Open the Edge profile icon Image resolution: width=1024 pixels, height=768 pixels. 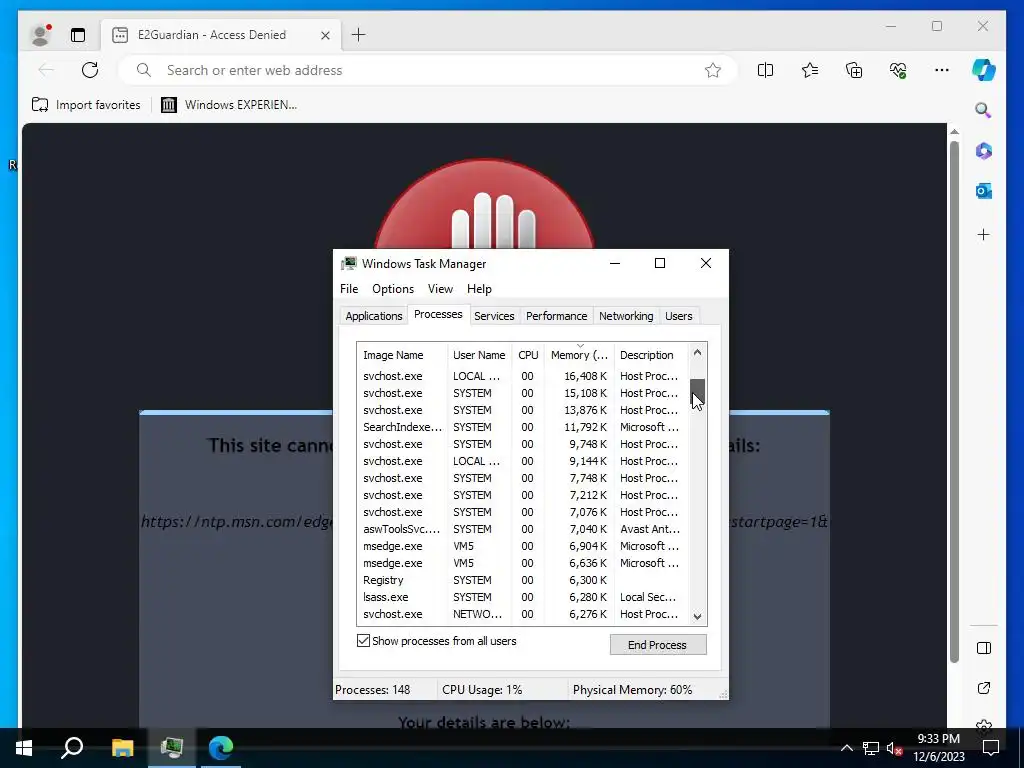40,35
